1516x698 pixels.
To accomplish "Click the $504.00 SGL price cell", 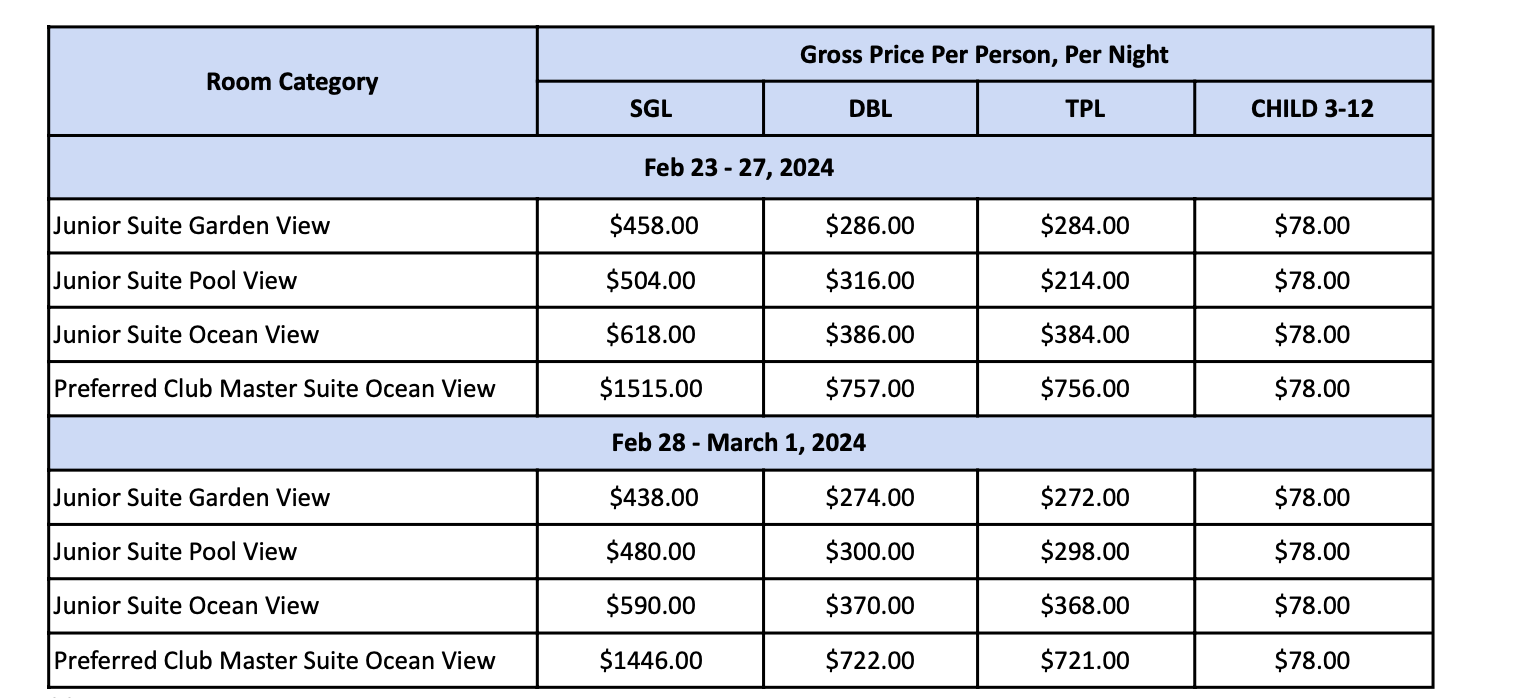I will pos(650,280).
